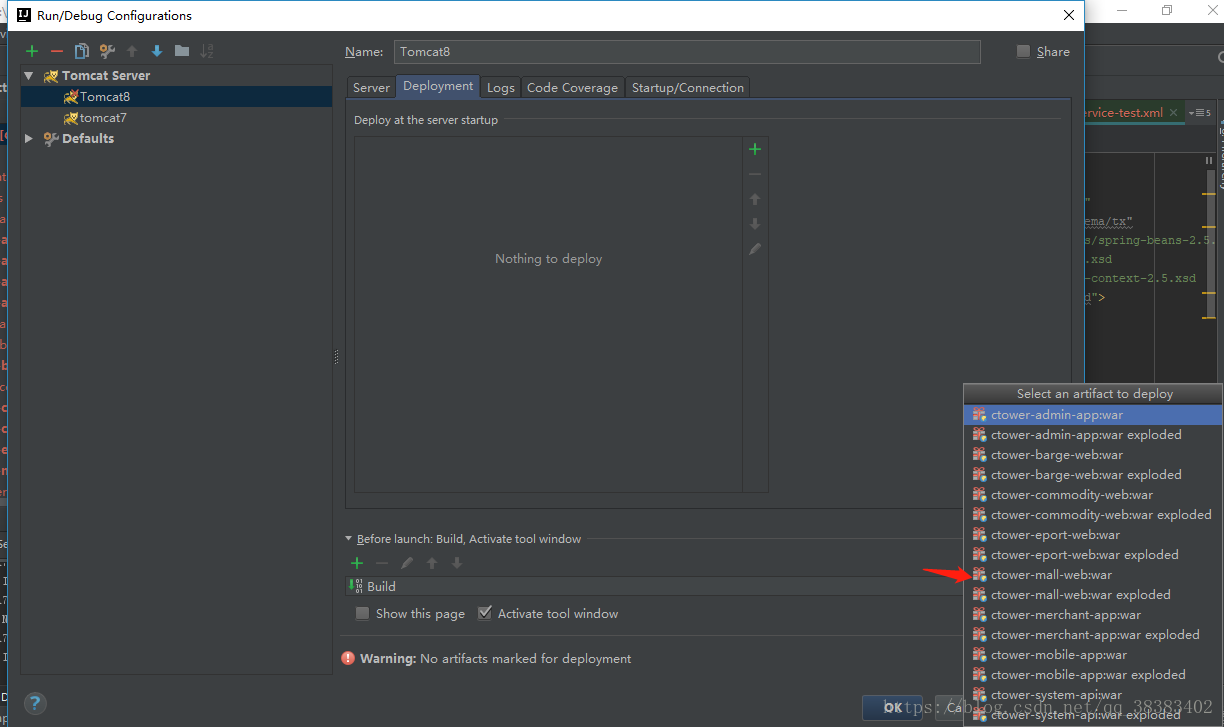The width and height of the screenshot is (1224, 727).
Task: Select ctower-commodity-web:war exploded artifact
Action: [x=1093, y=514]
